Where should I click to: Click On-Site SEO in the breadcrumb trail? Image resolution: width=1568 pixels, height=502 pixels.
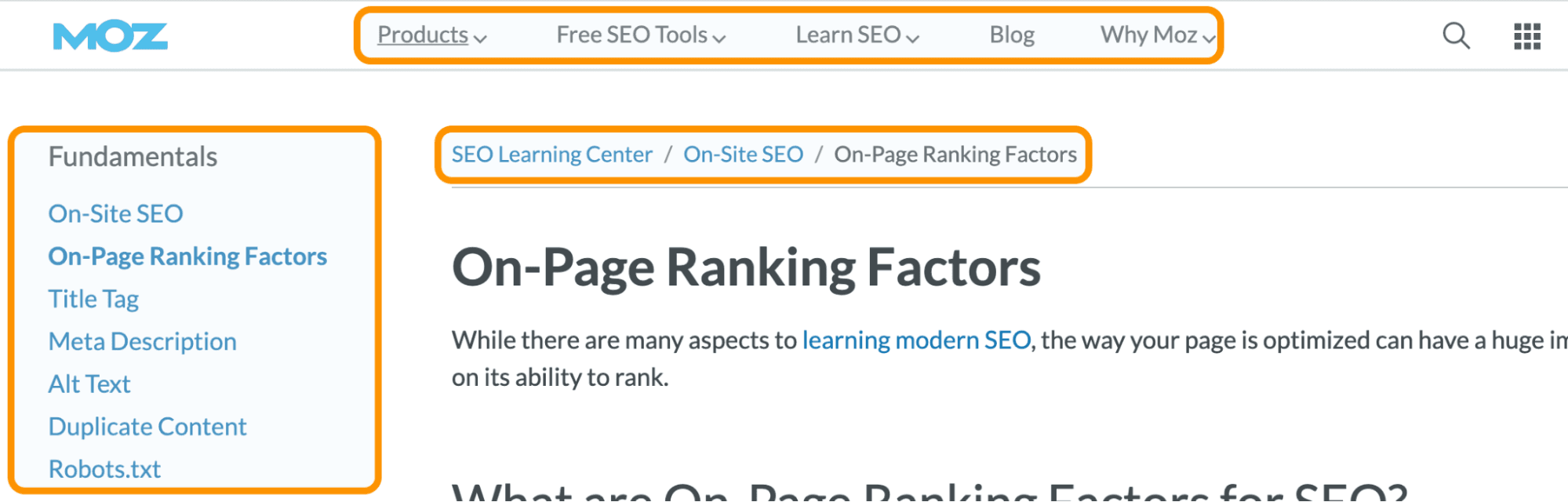742,154
